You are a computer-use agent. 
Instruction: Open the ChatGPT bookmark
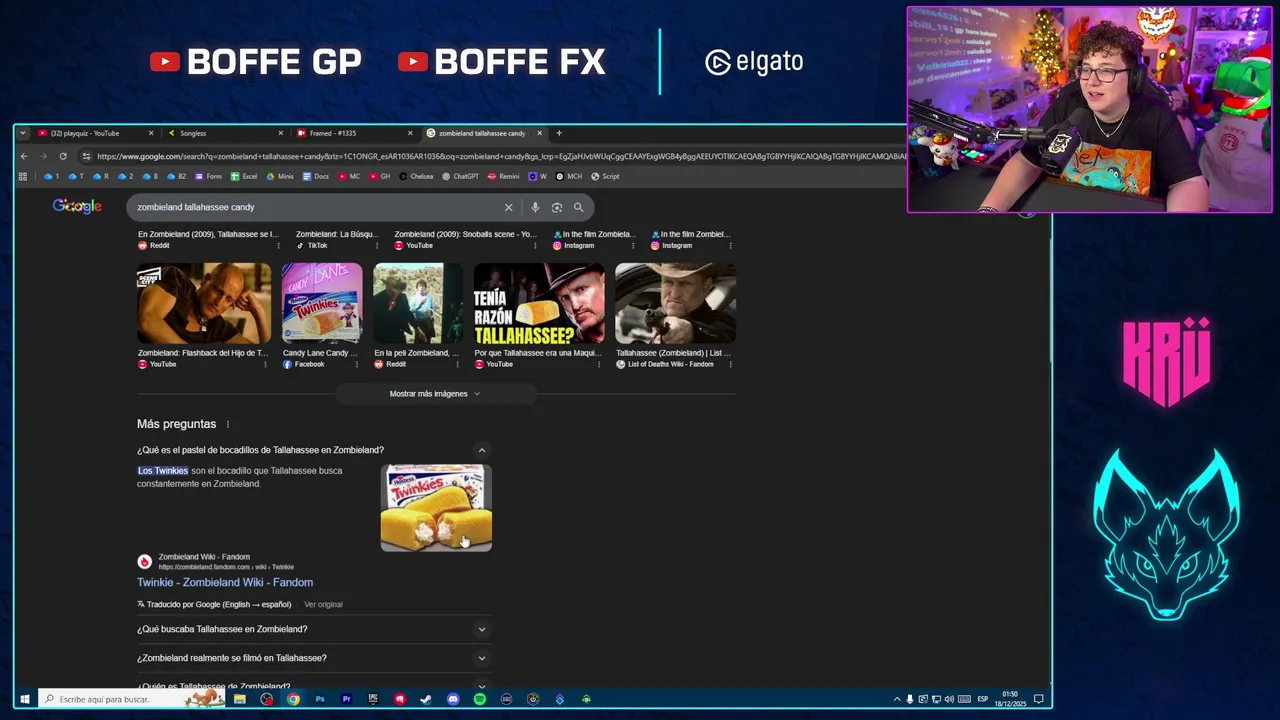pos(460,176)
